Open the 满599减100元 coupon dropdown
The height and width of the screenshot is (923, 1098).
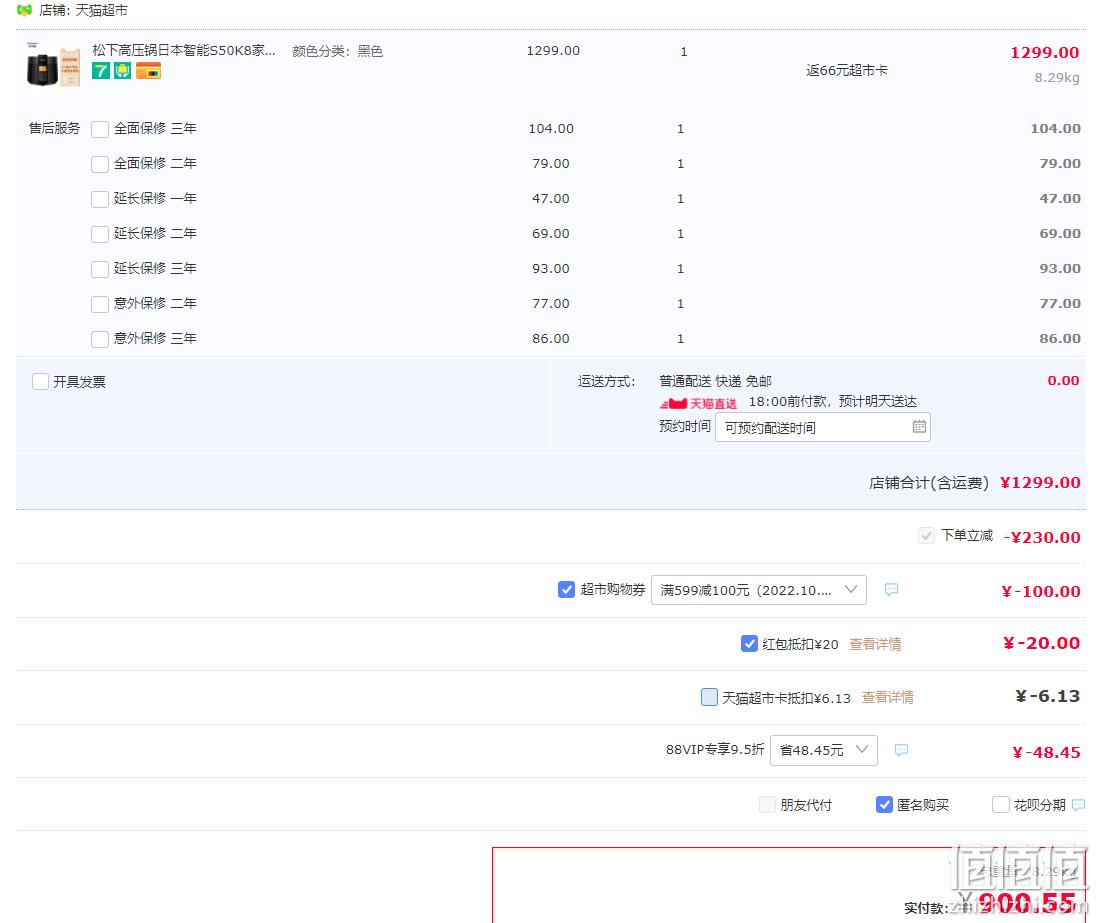[759, 590]
